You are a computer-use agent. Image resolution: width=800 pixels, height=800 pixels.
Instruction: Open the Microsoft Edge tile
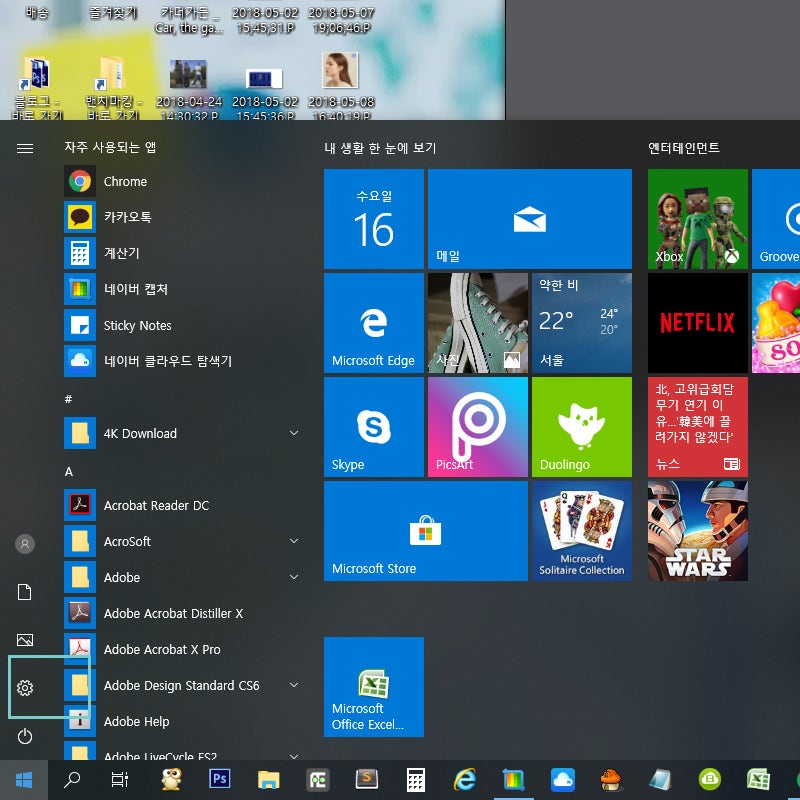click(373, 323)
